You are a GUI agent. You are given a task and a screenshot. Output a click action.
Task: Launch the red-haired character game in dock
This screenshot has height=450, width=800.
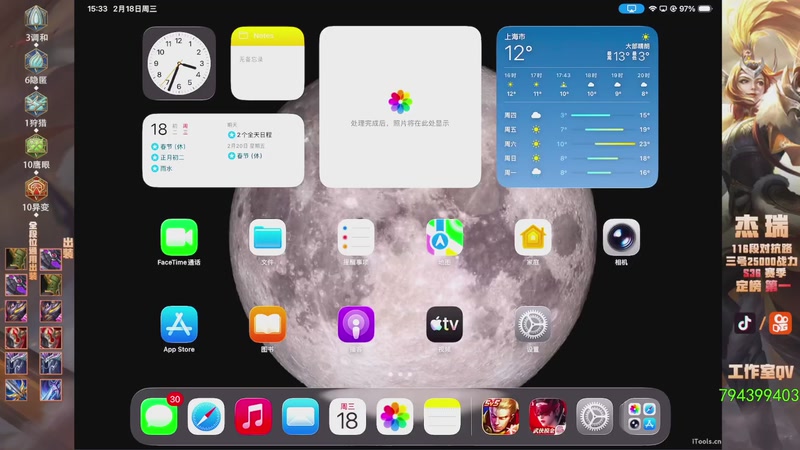[x=547, y=417]
